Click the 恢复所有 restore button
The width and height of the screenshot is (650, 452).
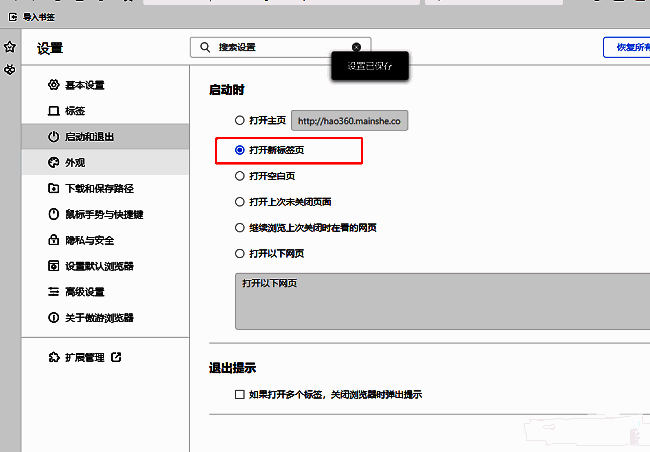pyautogui.click(x=626, y=47)
